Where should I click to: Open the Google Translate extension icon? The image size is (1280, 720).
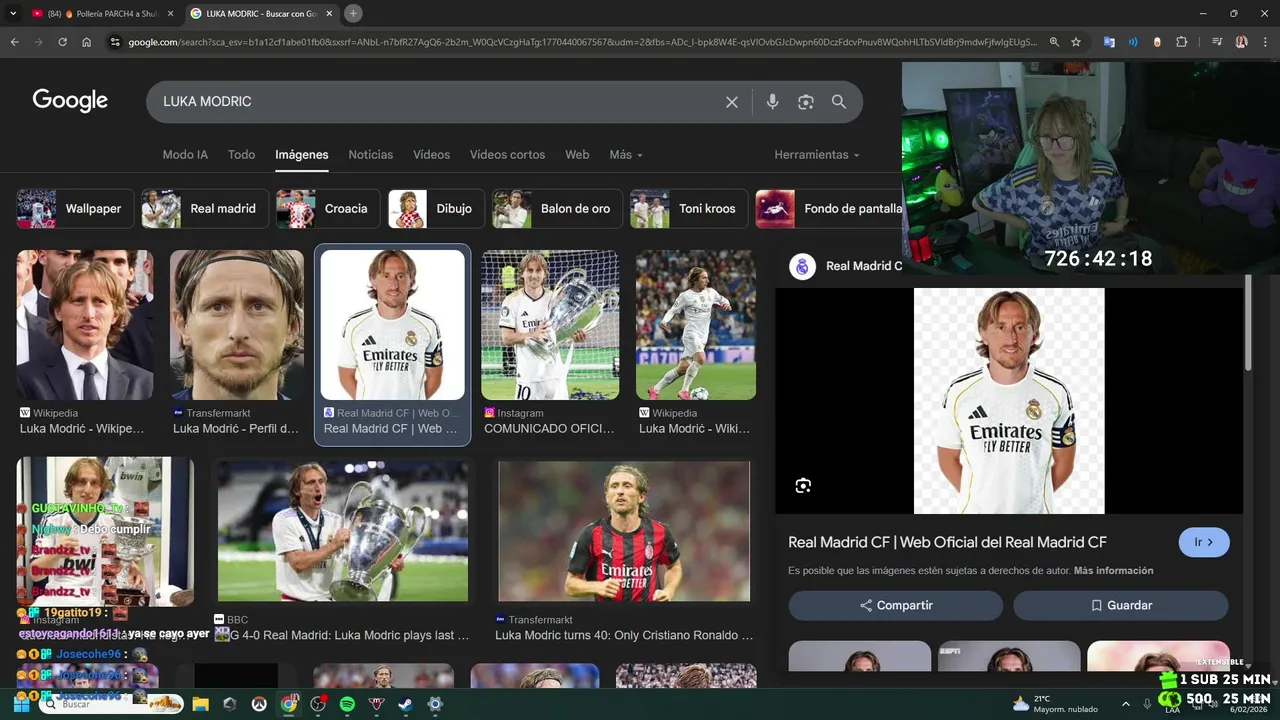click(x=1109, y=42)
